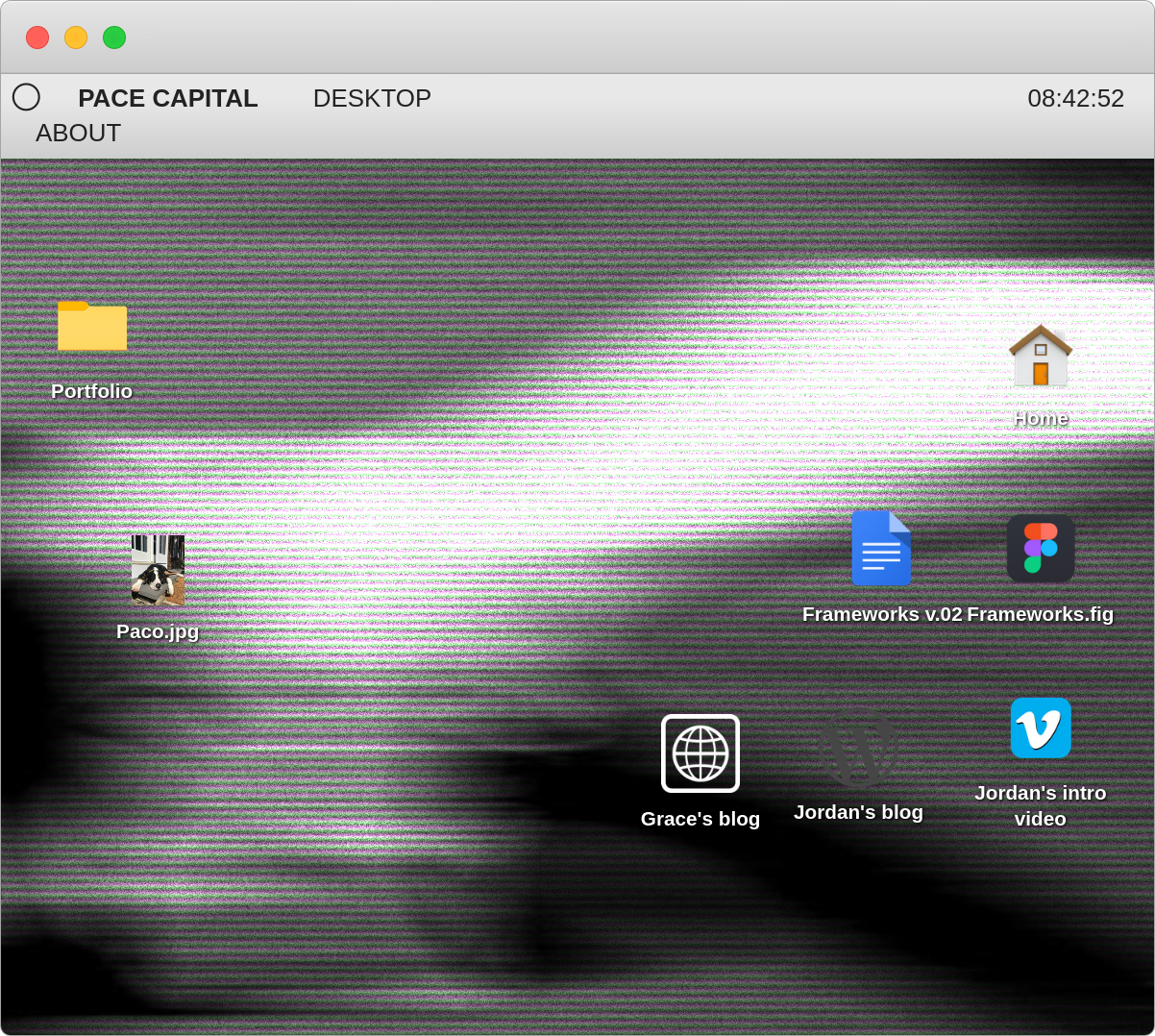Open Jordan's blog WordPress icon
Viewport: 1155px width, 1036px height.
click(x=858, y=747)
